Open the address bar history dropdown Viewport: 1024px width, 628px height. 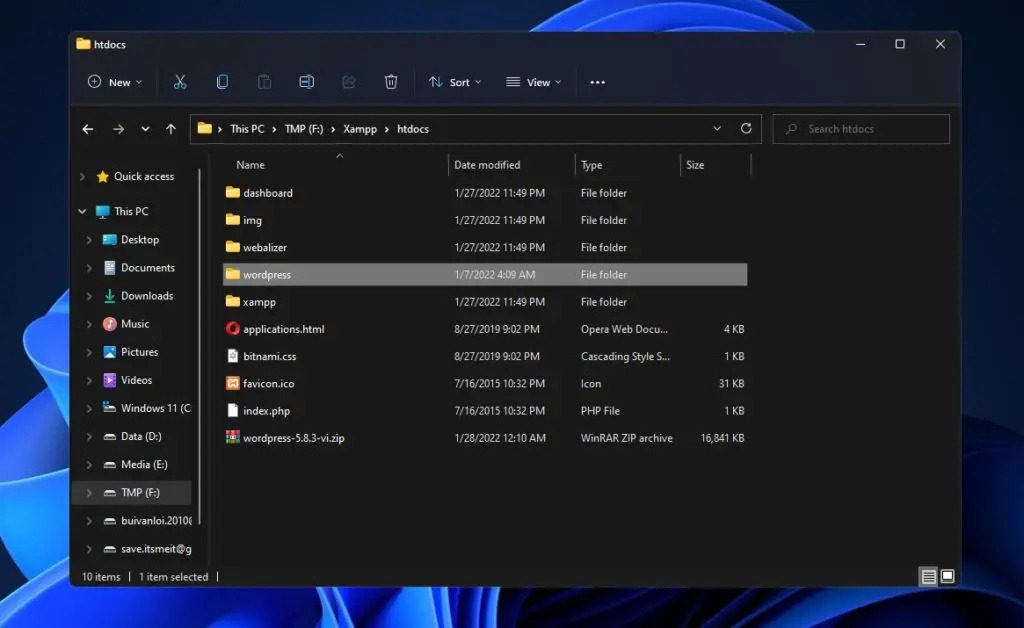tap(717, 129)
